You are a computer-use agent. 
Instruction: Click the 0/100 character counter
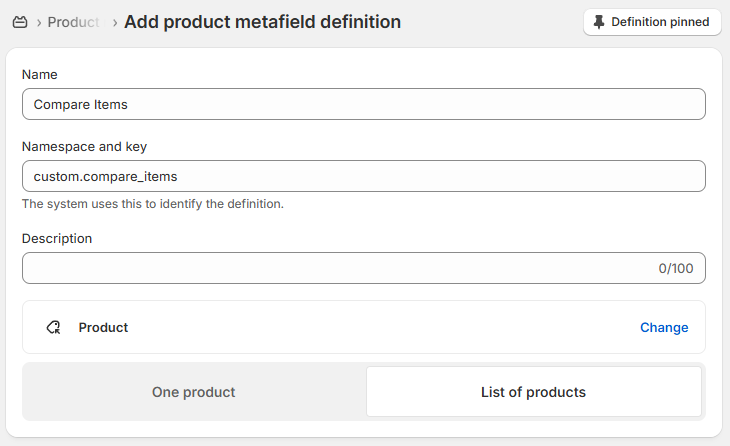coord(675,268)
